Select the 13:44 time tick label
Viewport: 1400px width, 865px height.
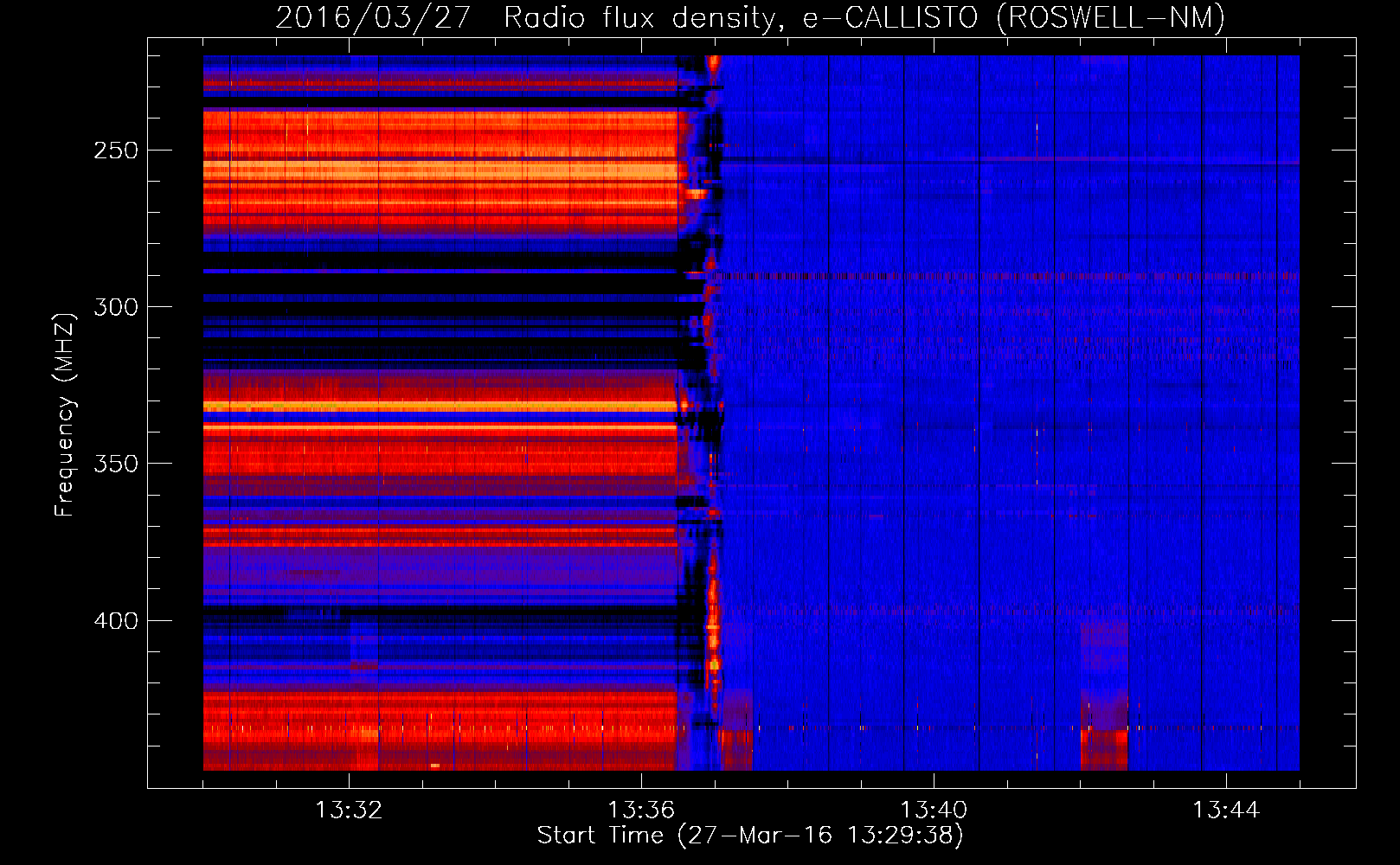tap(1226, 811)
